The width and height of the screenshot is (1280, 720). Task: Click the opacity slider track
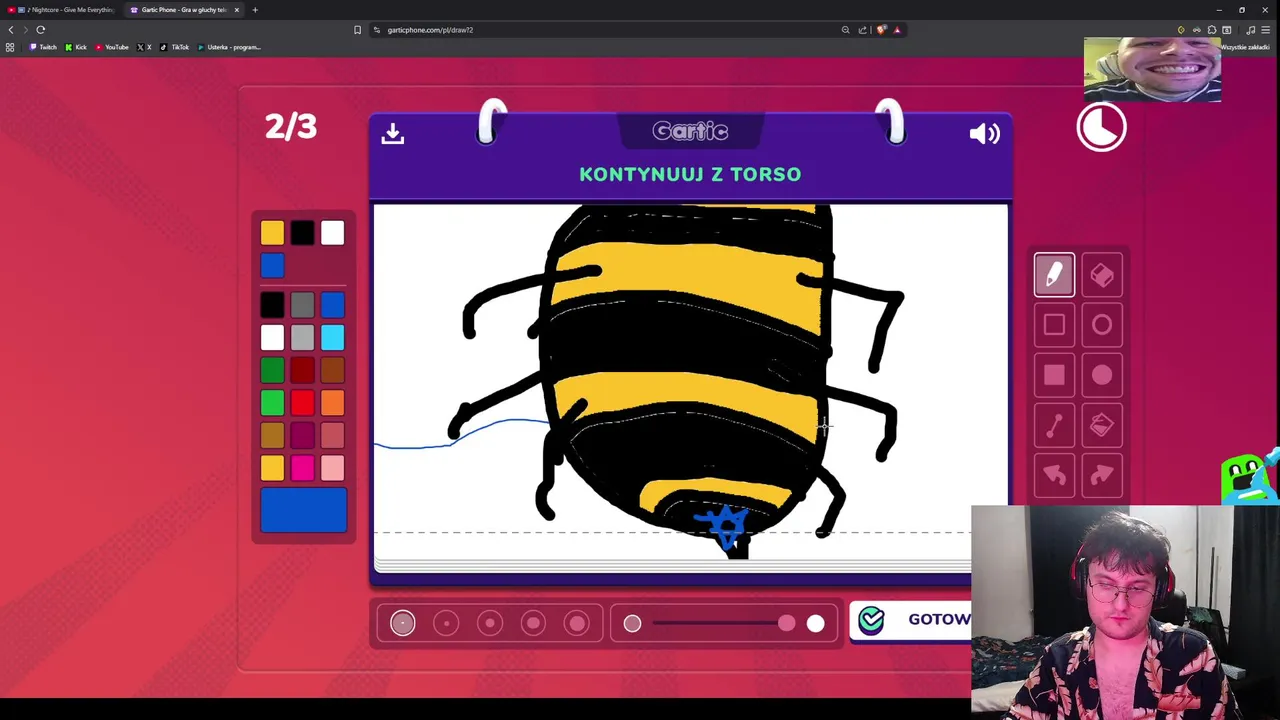[720, 624]
